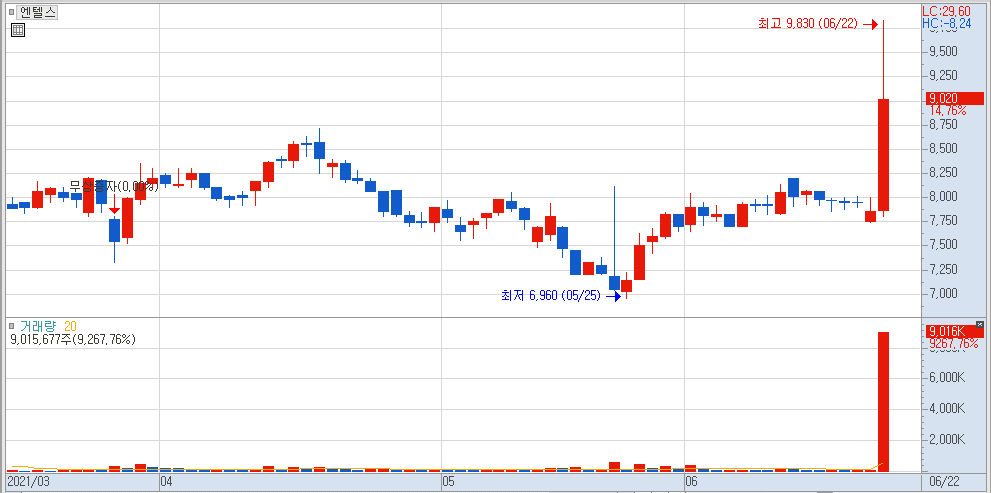The width and height of the screenshot is (991, 493).
Task: Click the 7,750 price axis label
Action: tap(944, 221)
